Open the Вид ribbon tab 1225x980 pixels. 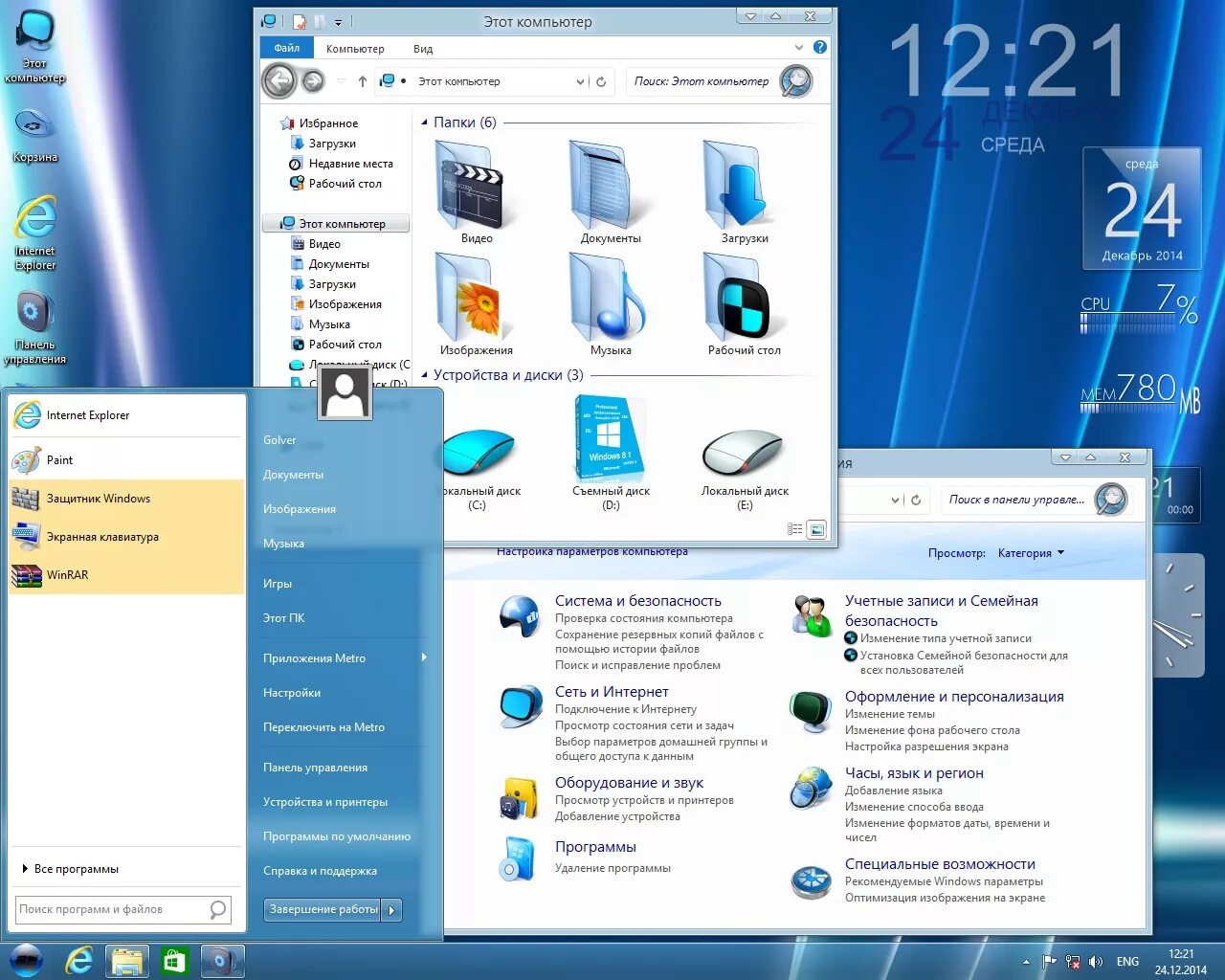pos(423,49)
